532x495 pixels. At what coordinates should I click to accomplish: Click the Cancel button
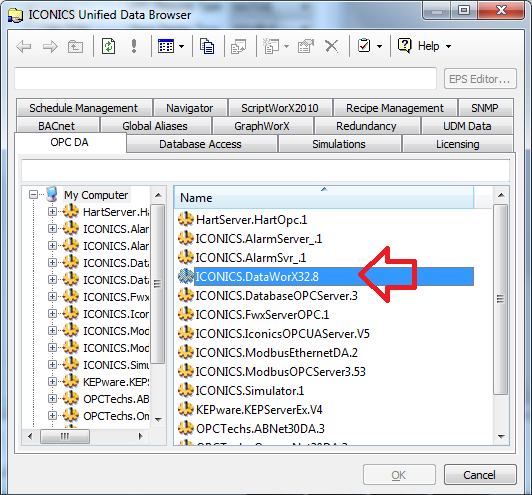480,475
